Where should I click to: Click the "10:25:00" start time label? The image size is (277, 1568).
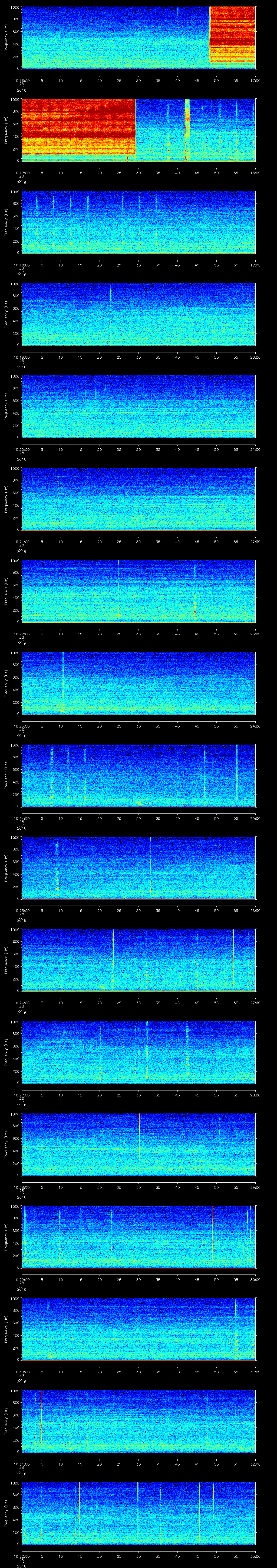point(21,910)
